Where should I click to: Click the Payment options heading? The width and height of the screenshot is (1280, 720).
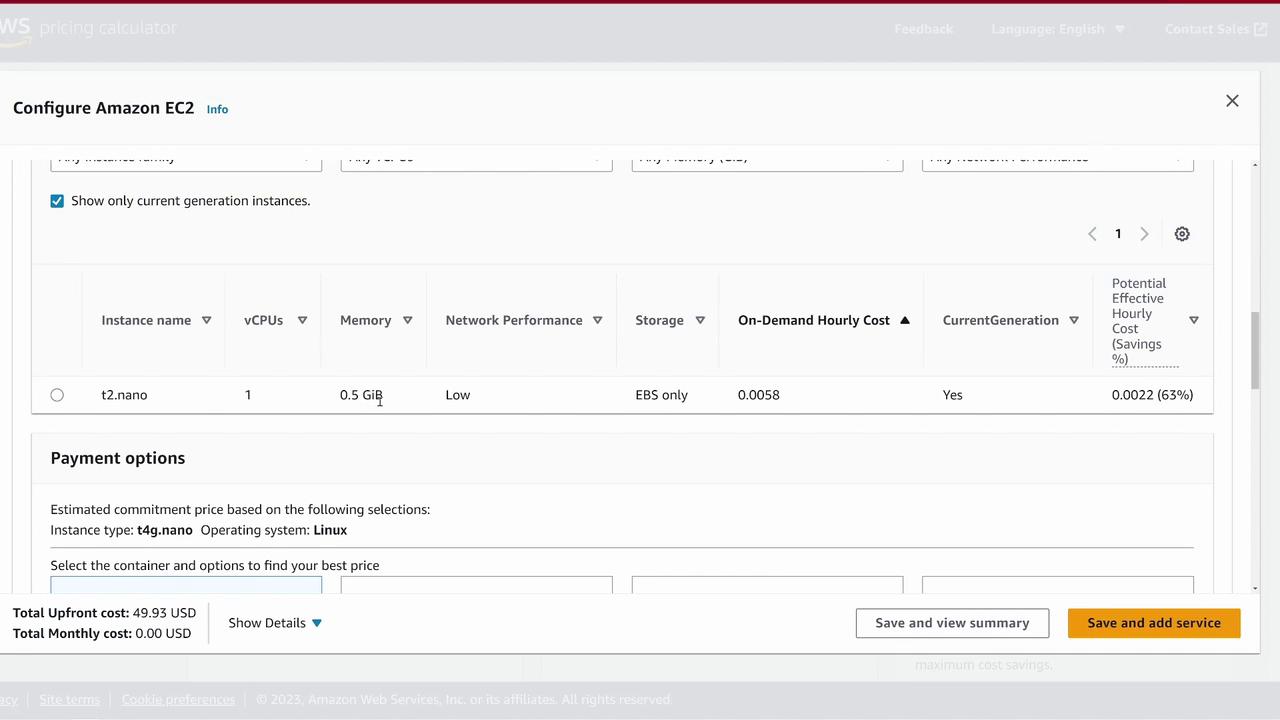pyautogui.click(x=118, y=458)
